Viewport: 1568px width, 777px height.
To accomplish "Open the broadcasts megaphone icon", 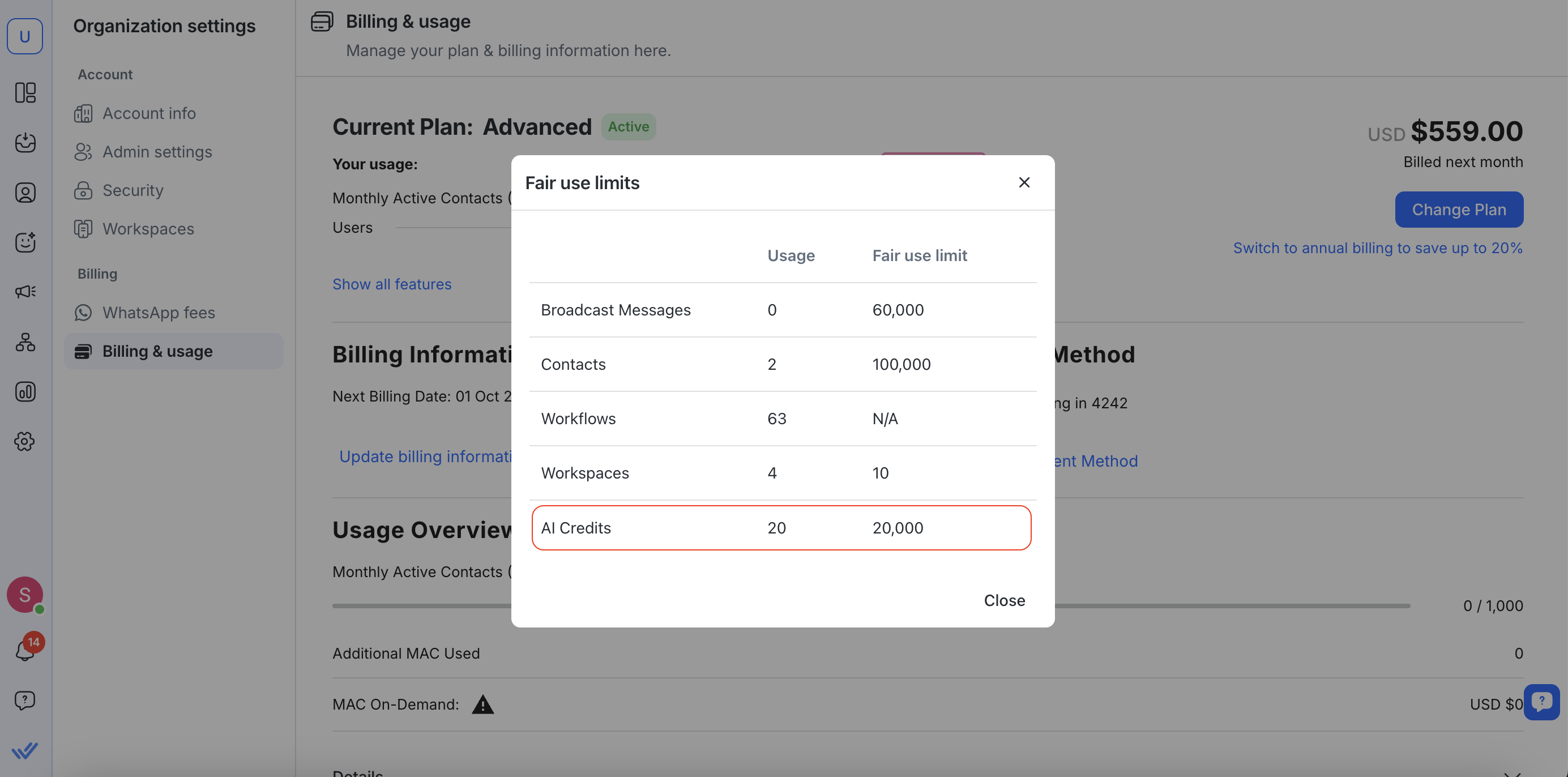I will click(25, 292).
